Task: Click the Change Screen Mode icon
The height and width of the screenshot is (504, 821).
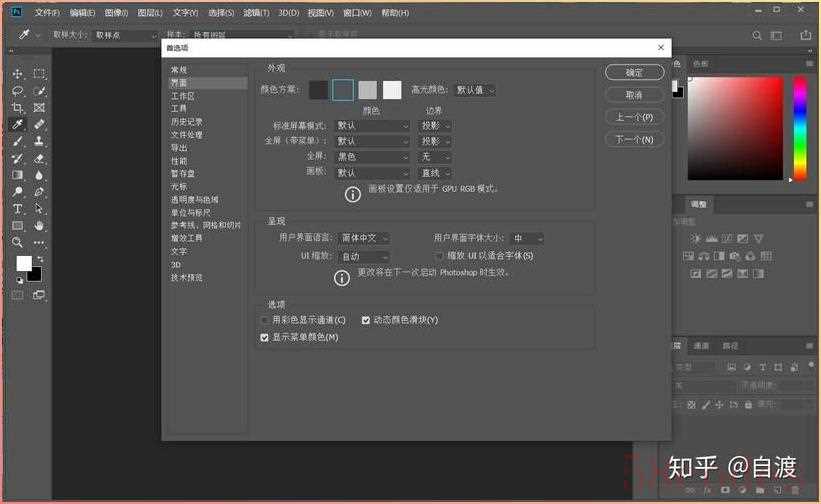Action: (x=39, y=295)
